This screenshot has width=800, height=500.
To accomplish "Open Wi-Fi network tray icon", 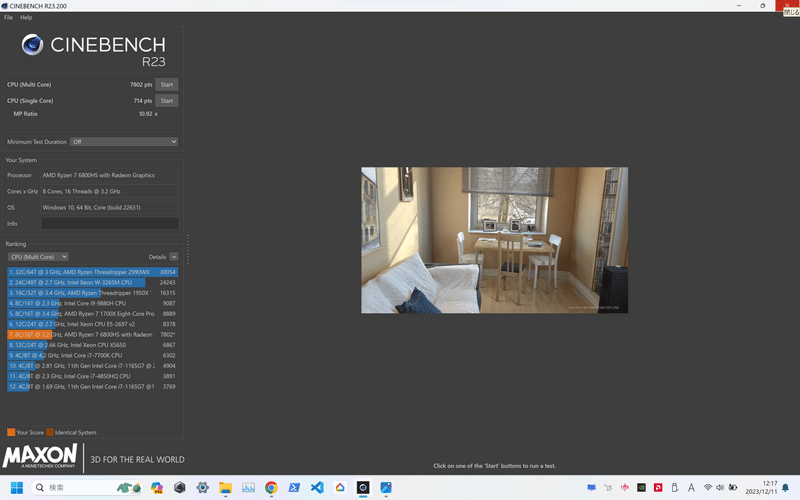I will [708, 488].
